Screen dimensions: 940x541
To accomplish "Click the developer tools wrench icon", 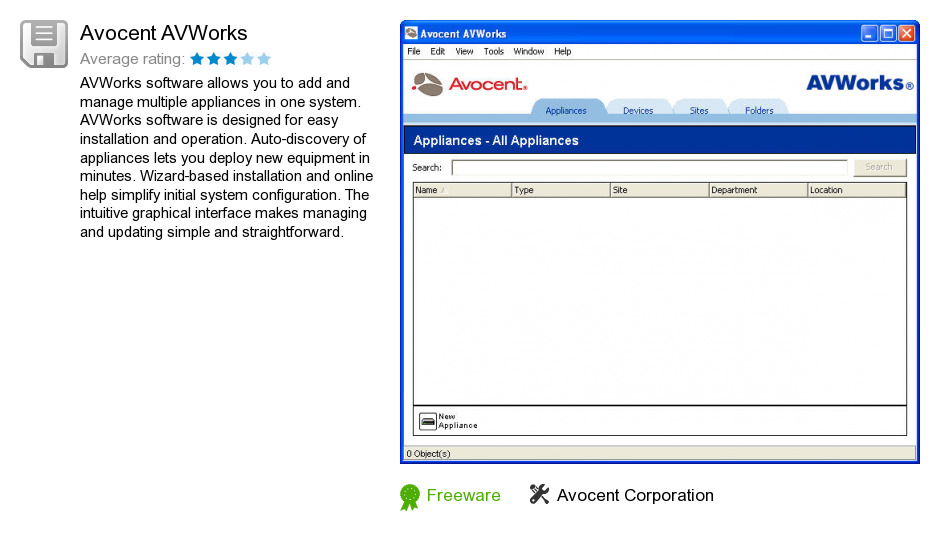I will [539, 494].
